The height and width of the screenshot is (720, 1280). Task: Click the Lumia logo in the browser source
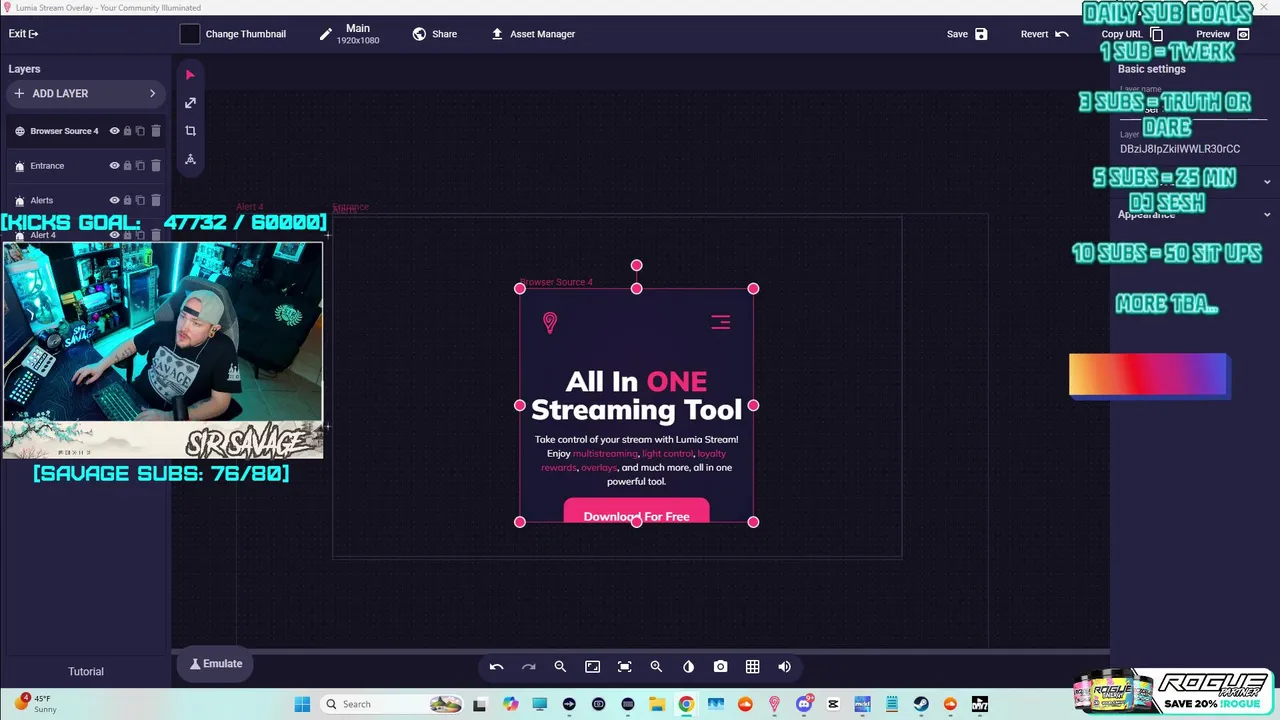[549, 322]
